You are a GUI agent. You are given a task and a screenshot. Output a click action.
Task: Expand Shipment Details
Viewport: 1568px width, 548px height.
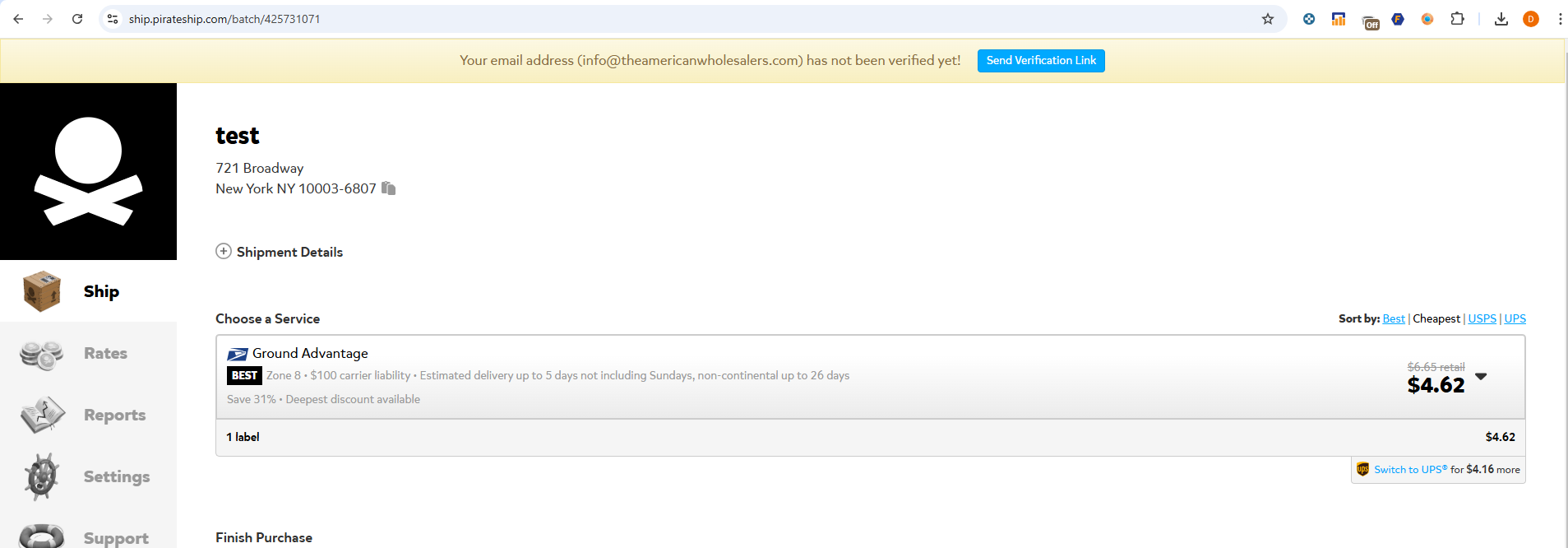pos(280,252)
